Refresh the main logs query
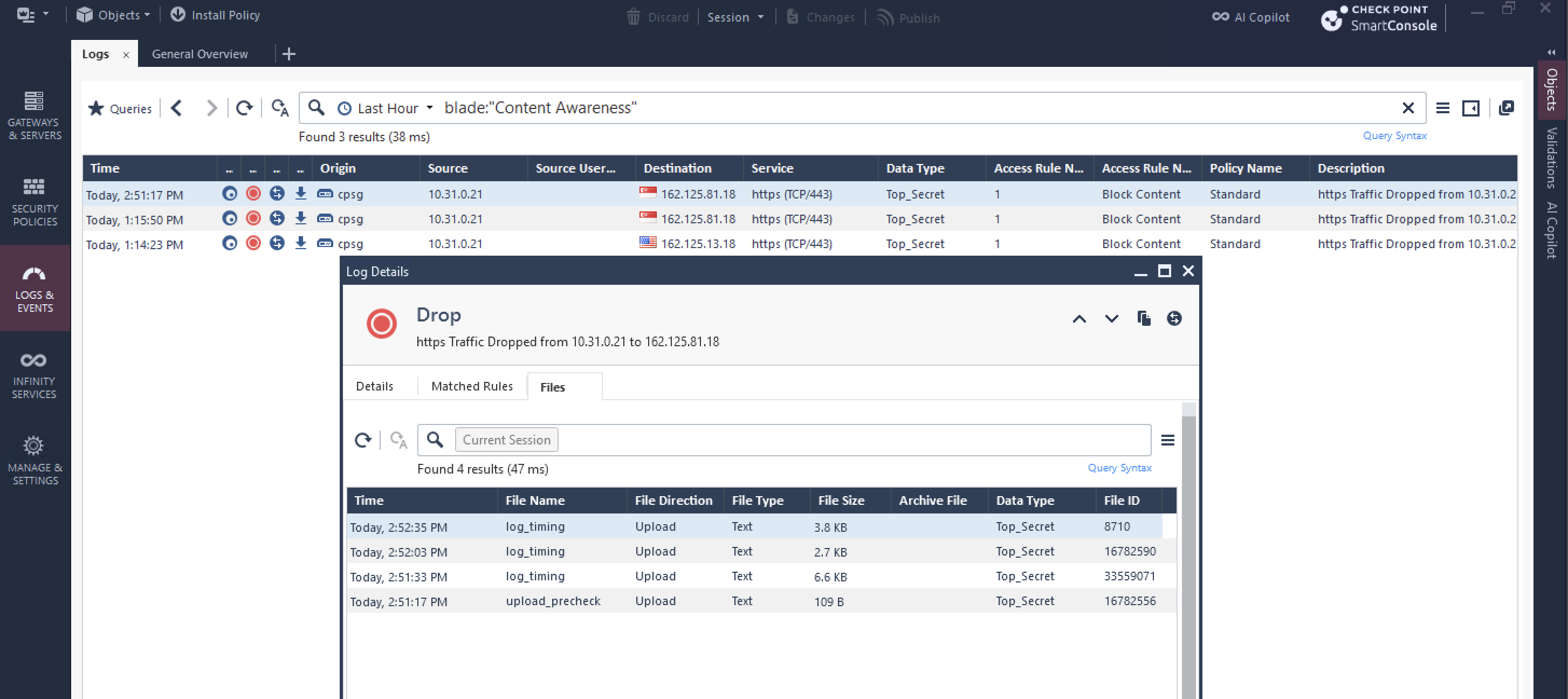The width and height of the screenshot is (1568, 699). point(244,108)
